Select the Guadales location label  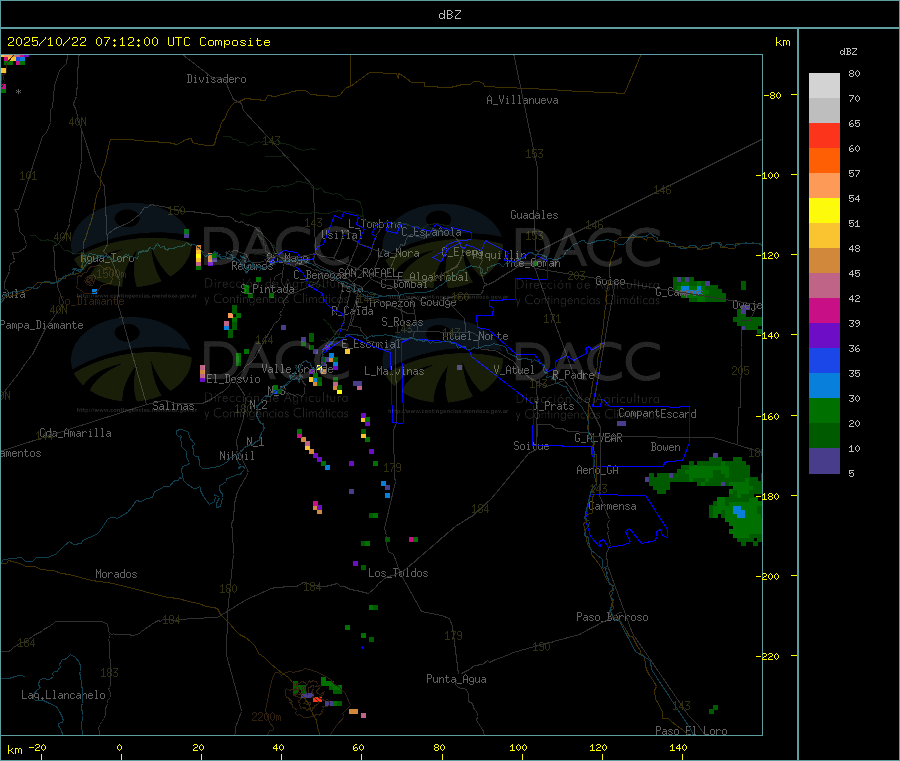[x=534, y=215]
